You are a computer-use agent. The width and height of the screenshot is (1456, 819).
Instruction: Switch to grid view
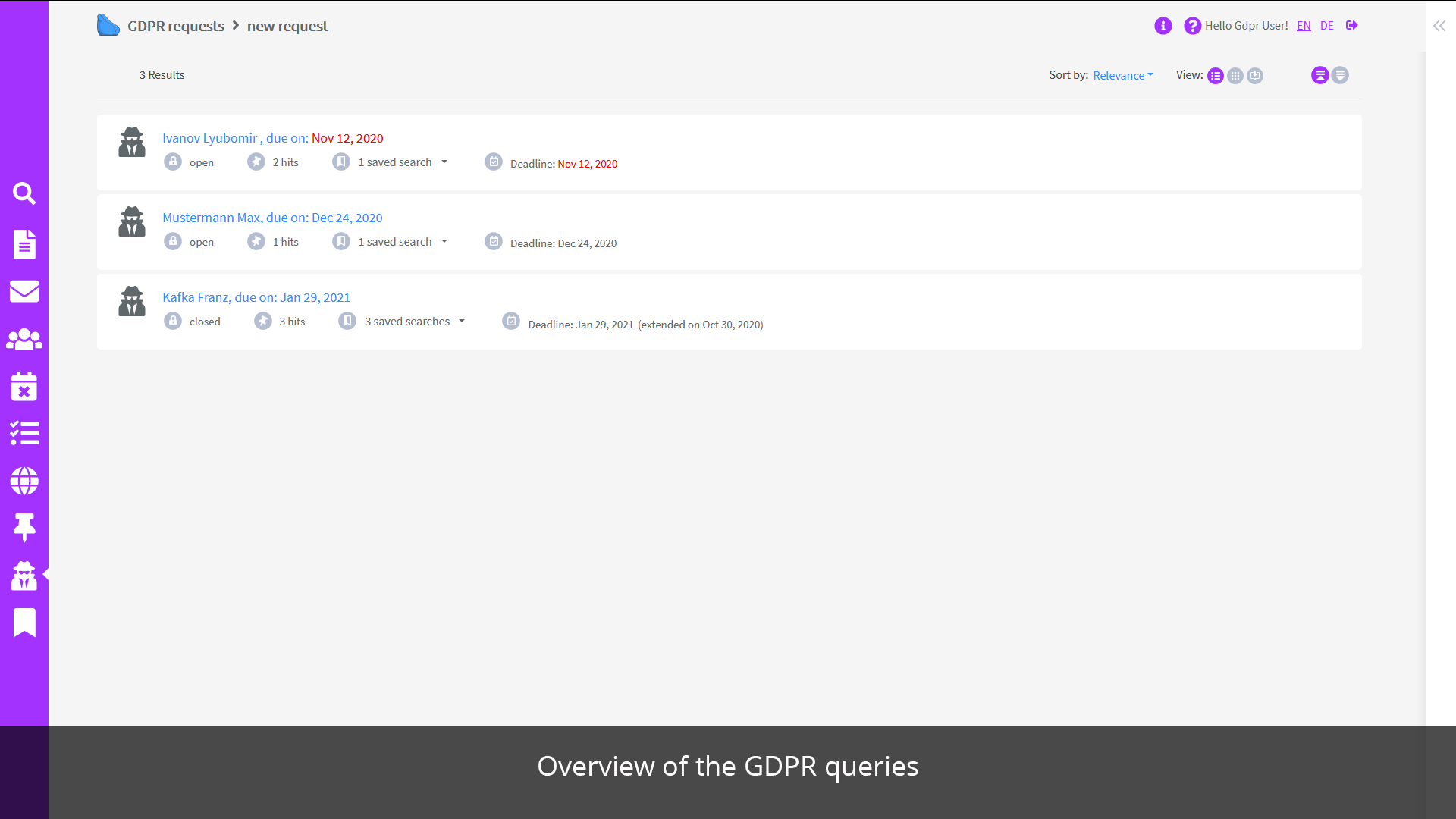point(1235,76)
